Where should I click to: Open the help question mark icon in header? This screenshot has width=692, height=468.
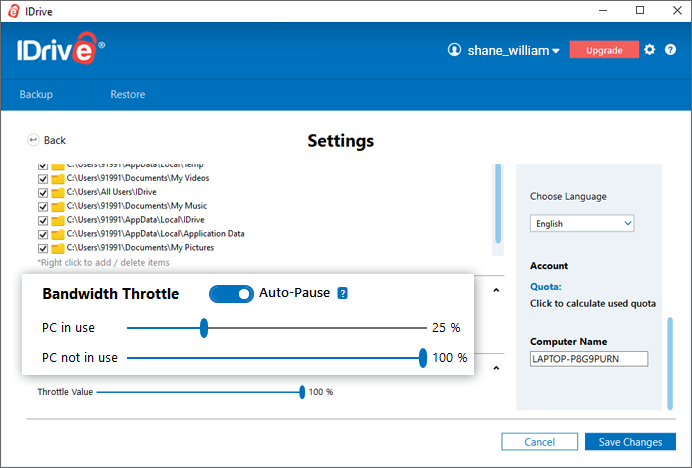click(670, 50)
